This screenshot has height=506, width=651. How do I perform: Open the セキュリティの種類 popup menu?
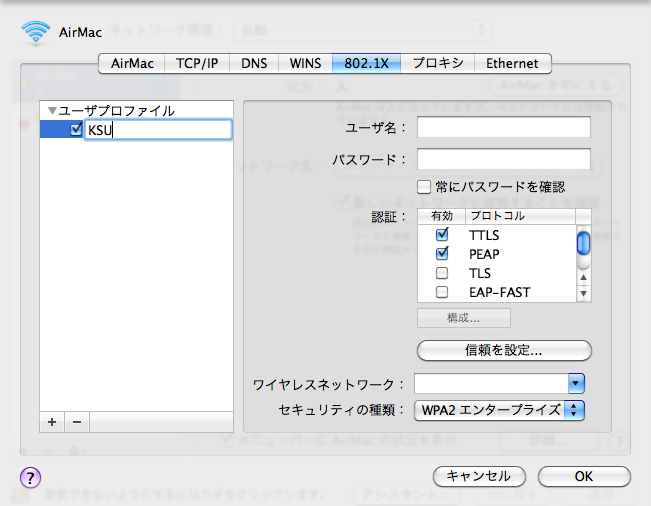[499, 411]
